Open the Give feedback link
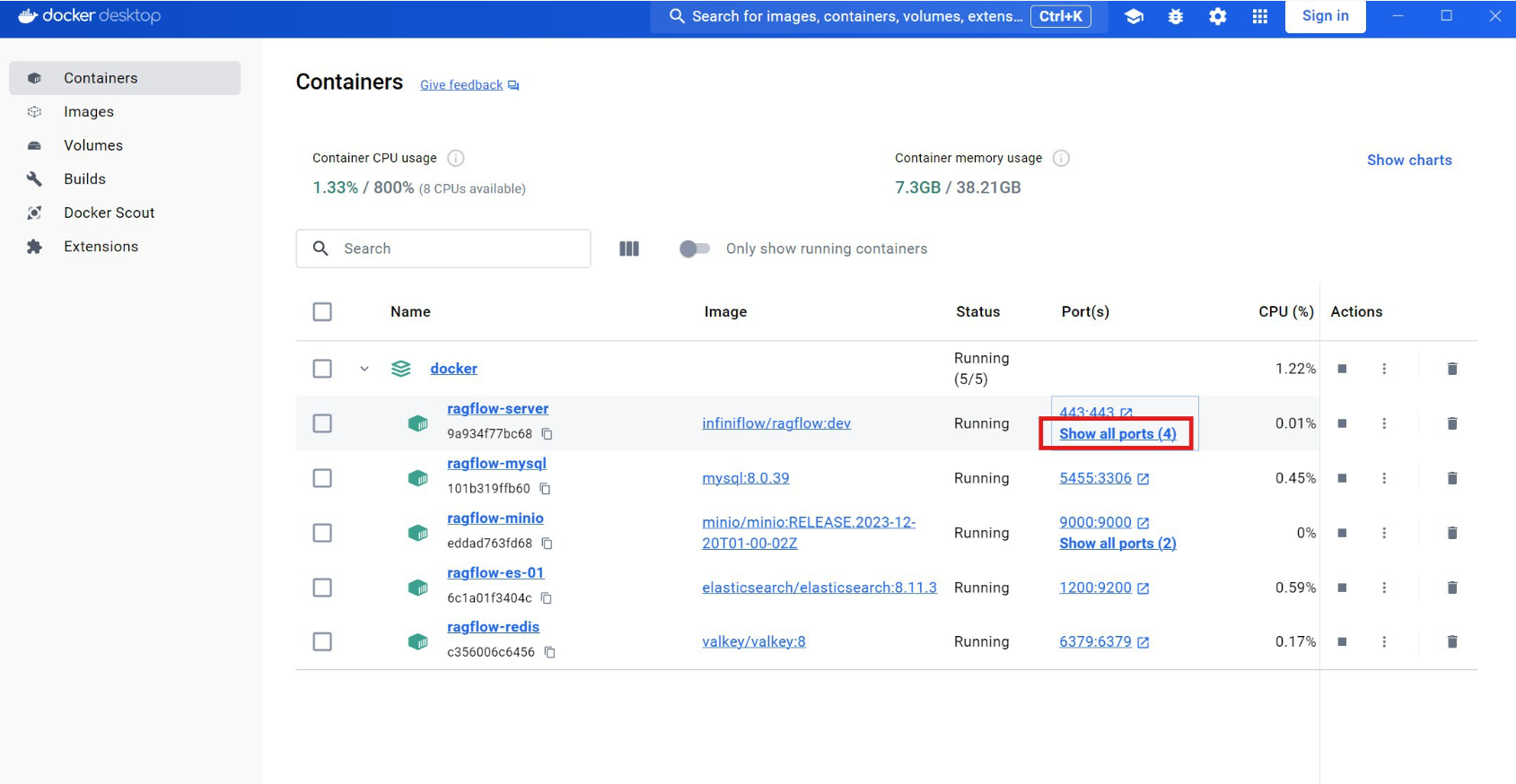 tap(469, 85)
